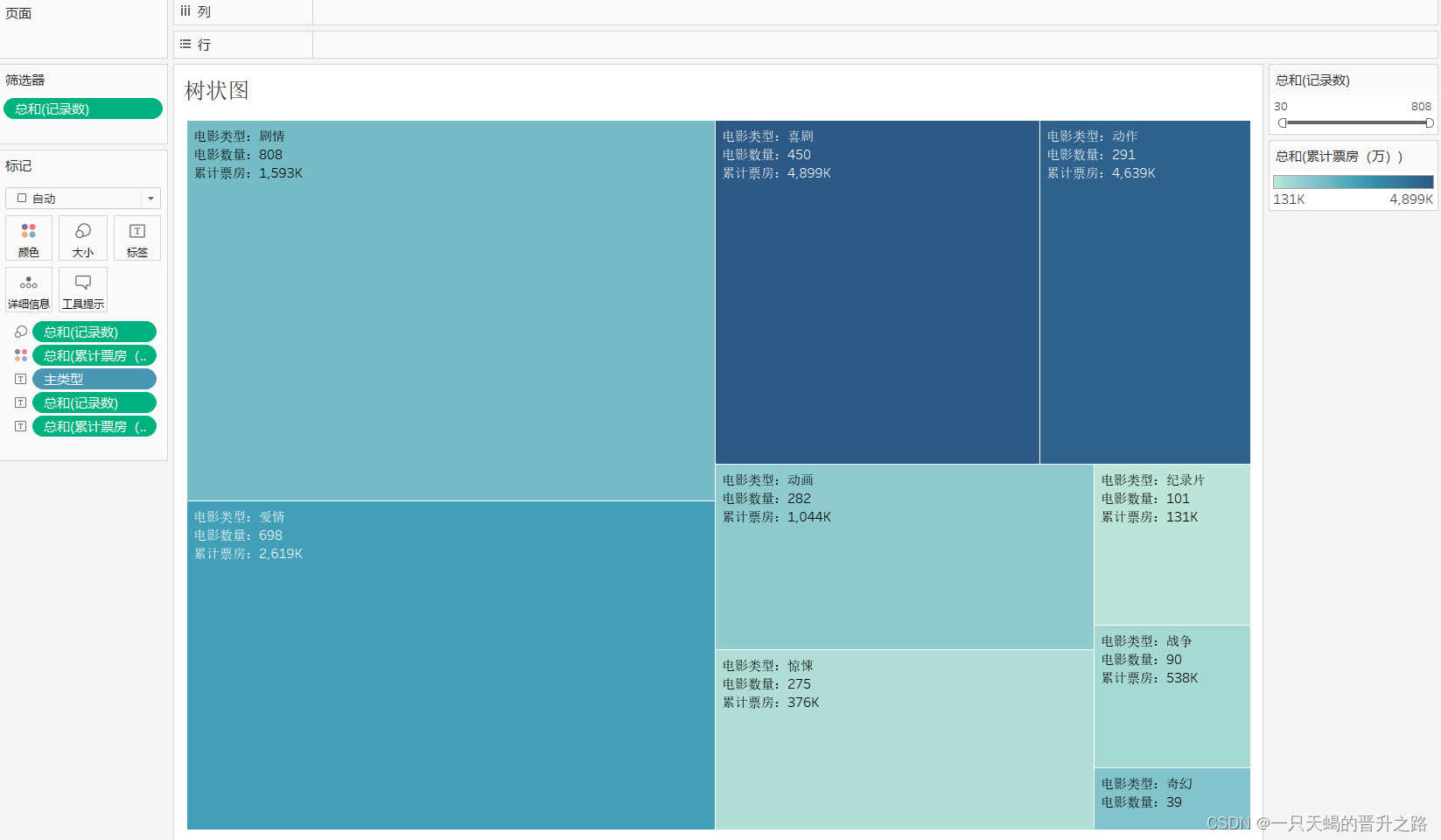Click label icon beside last 总和(累计票房 pill
The image size is (1441, 840).
pos(21,426)
